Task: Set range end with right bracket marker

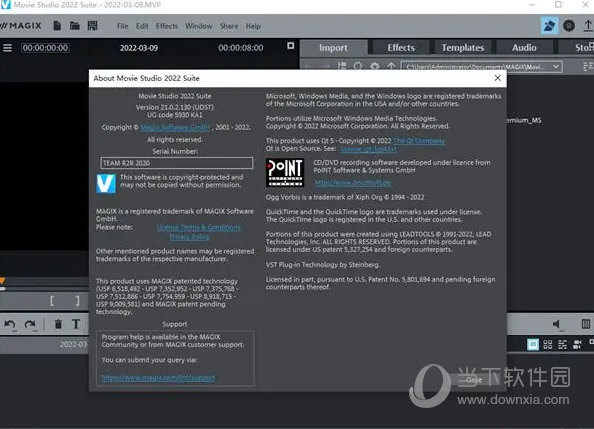Action: click(77, 301)
